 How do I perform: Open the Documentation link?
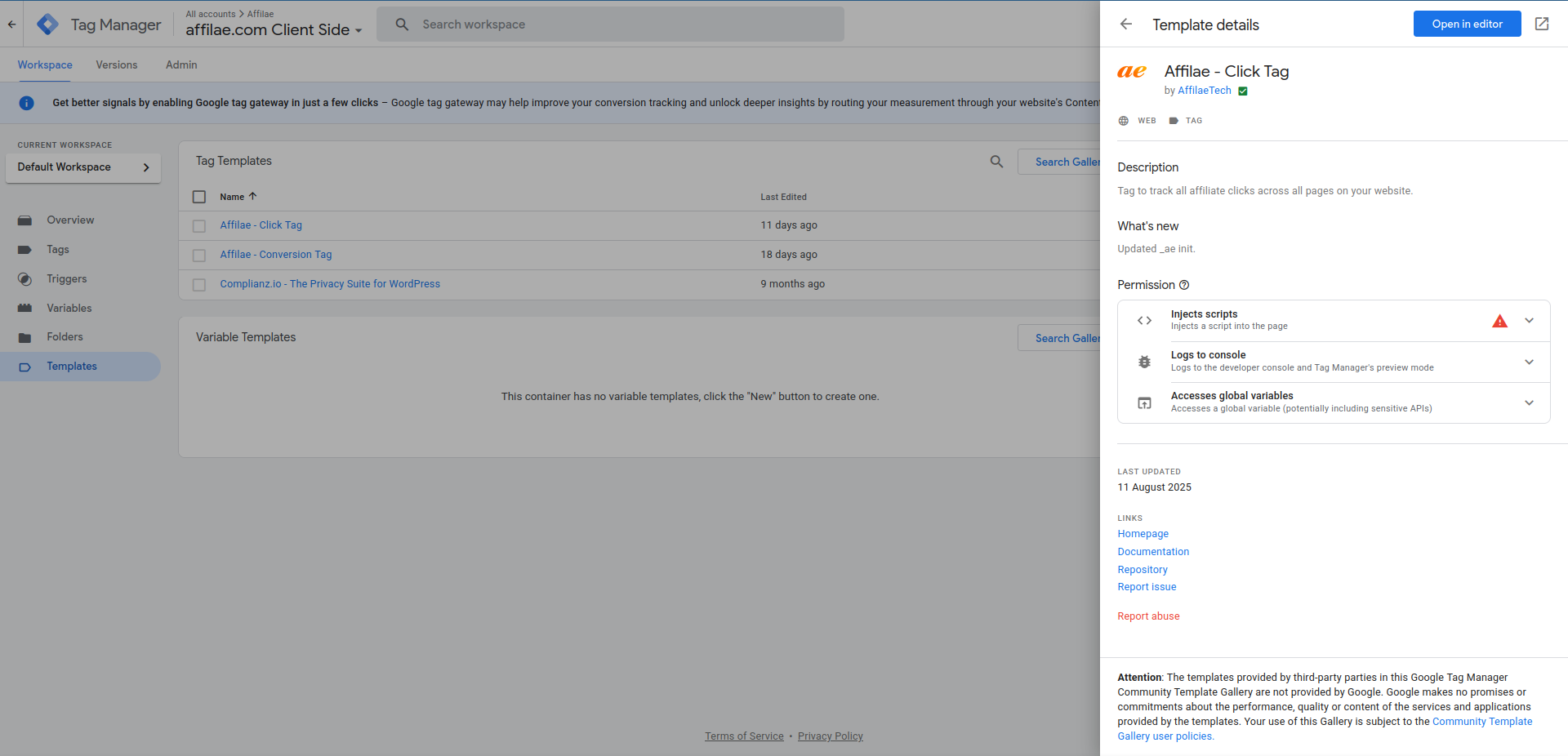pos(1153,552)
